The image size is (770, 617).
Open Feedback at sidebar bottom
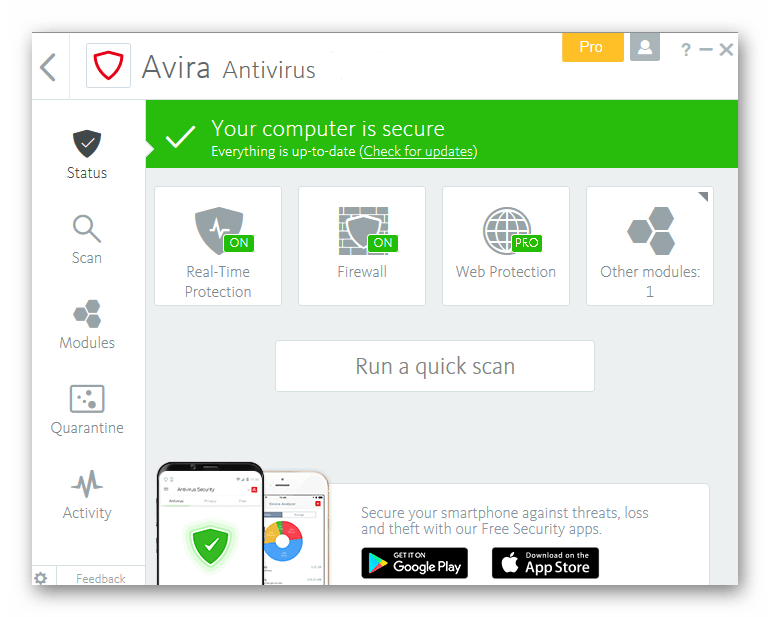click(x=101, y=578)
